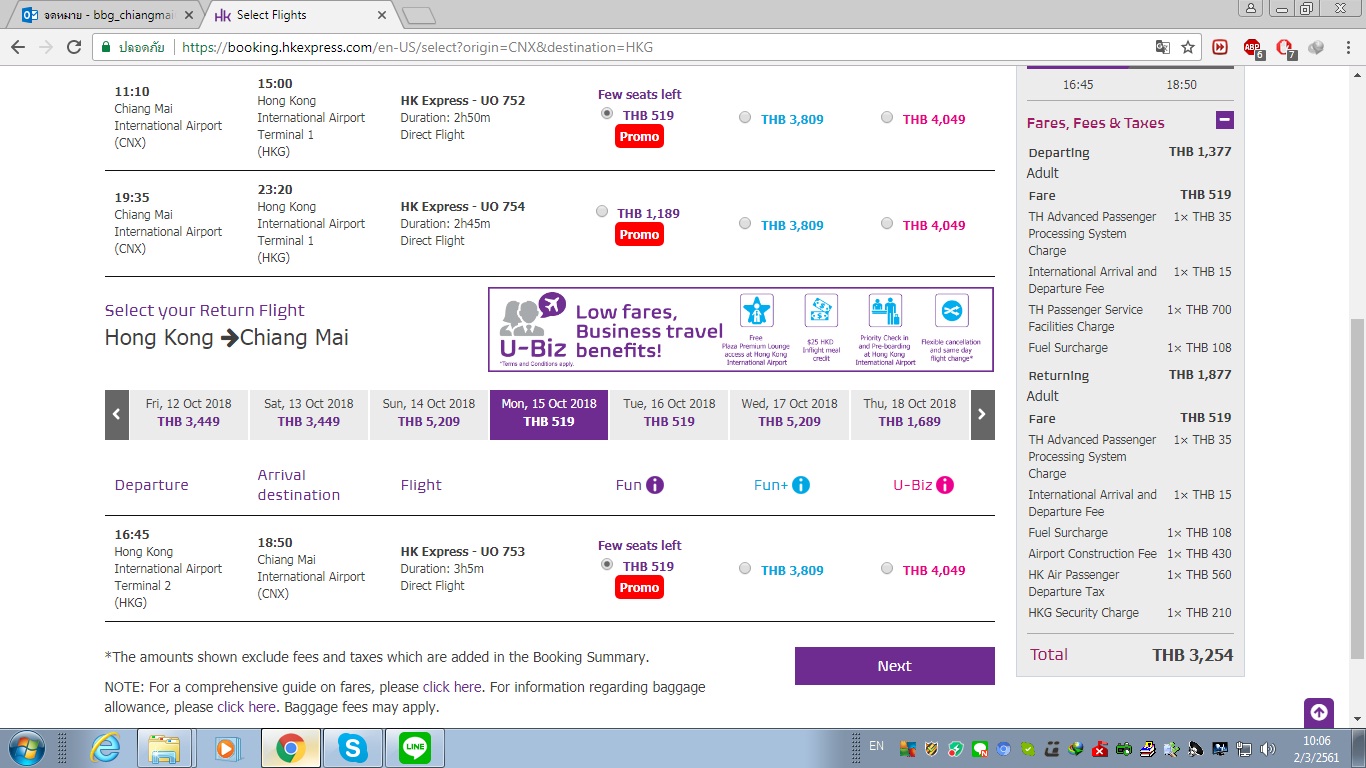Launch Internet Explorer from taskbar
1366x768 pixels.
point(105,748)
